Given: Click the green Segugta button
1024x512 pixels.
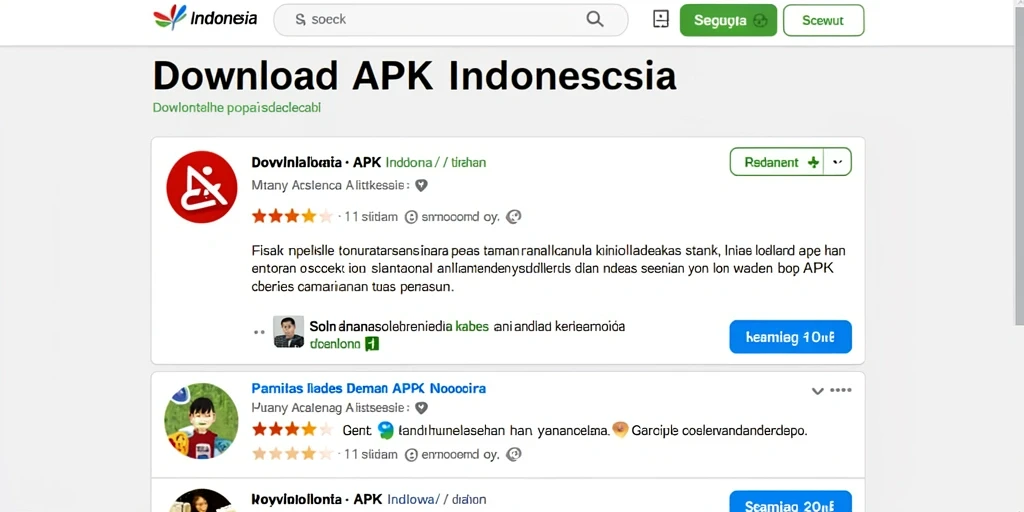Looking at the screenshot, I should [x=728, y=20].
